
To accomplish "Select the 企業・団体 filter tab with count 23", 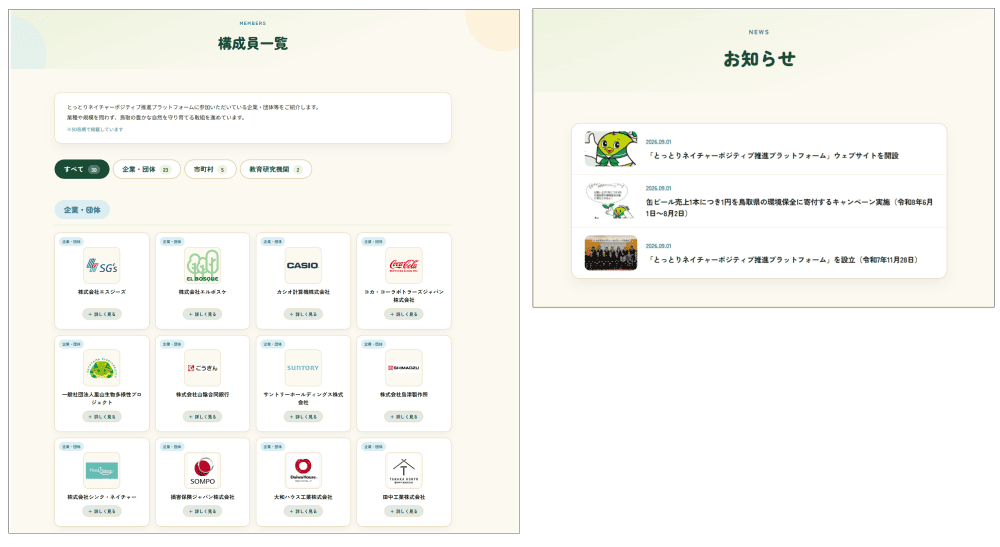I will pyautogui.click(x=147, y=169).
